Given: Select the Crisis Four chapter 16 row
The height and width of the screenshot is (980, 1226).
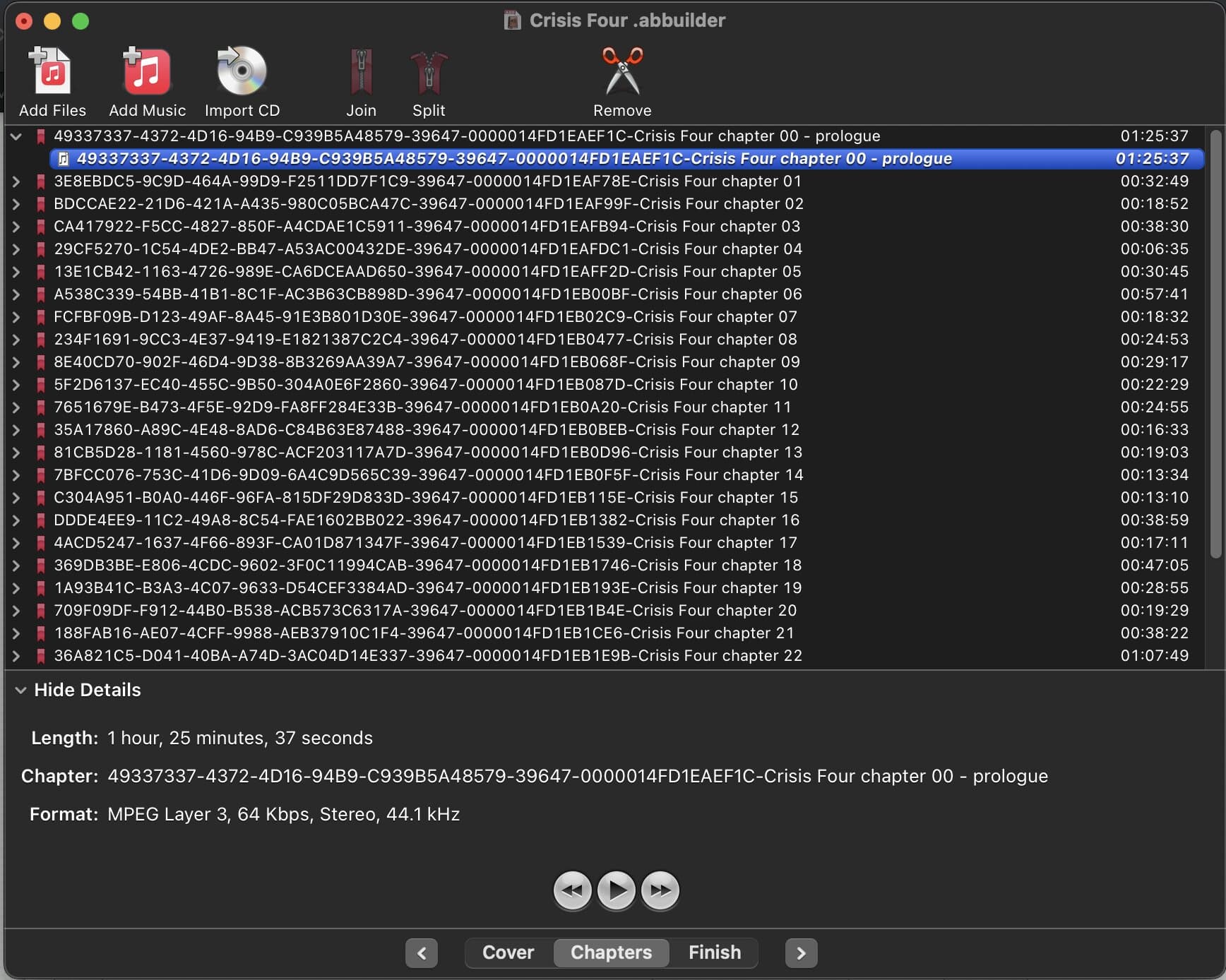Looking at the screenshot, I should point(605,520).
